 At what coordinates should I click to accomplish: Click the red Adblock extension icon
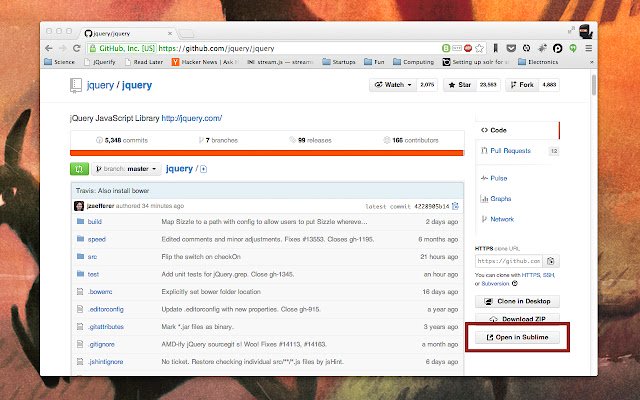pyautogui.click(x=468, y=48)
